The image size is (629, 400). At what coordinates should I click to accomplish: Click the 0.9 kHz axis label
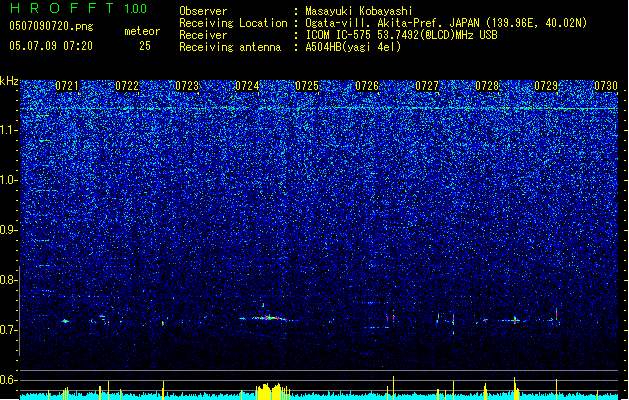pos(9,230)
